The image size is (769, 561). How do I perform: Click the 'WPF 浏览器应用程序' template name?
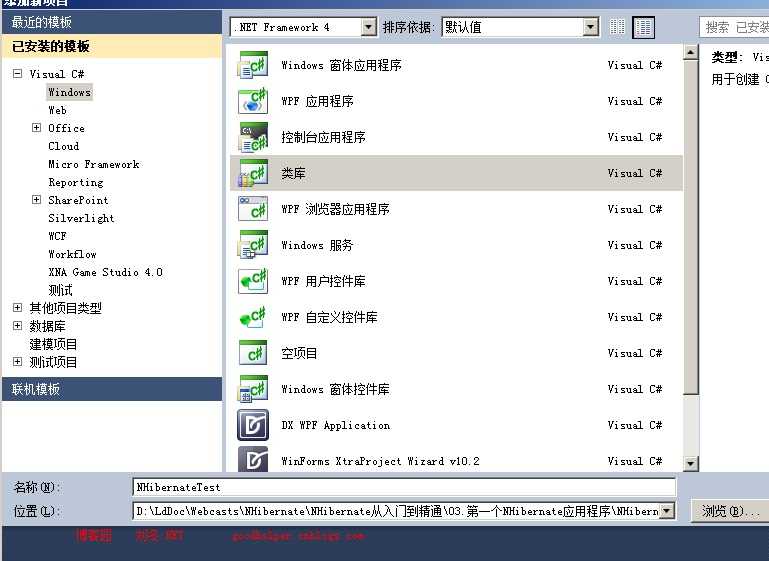pos(335,209)
